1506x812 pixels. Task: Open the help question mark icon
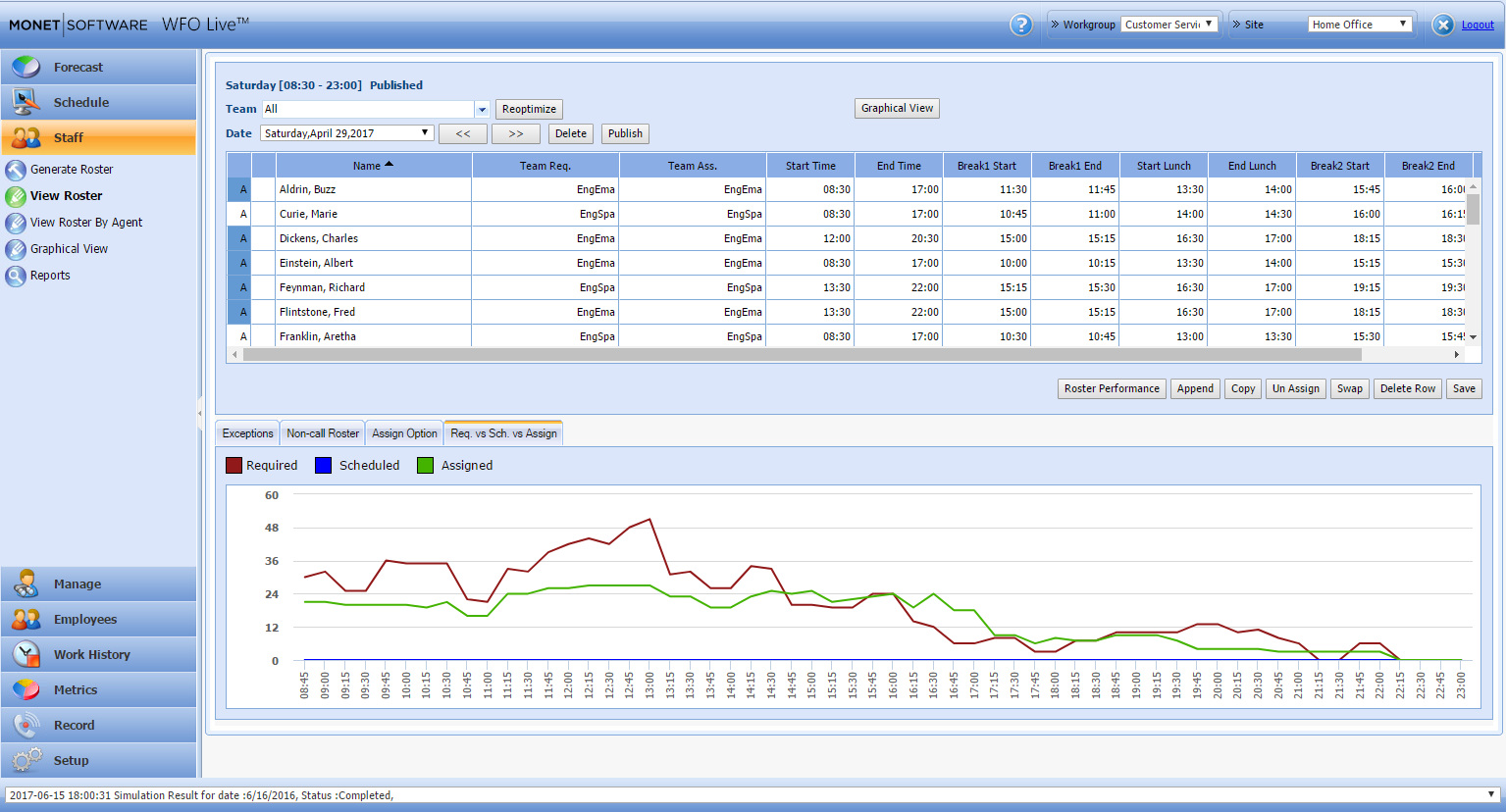tap(1020, 25)
